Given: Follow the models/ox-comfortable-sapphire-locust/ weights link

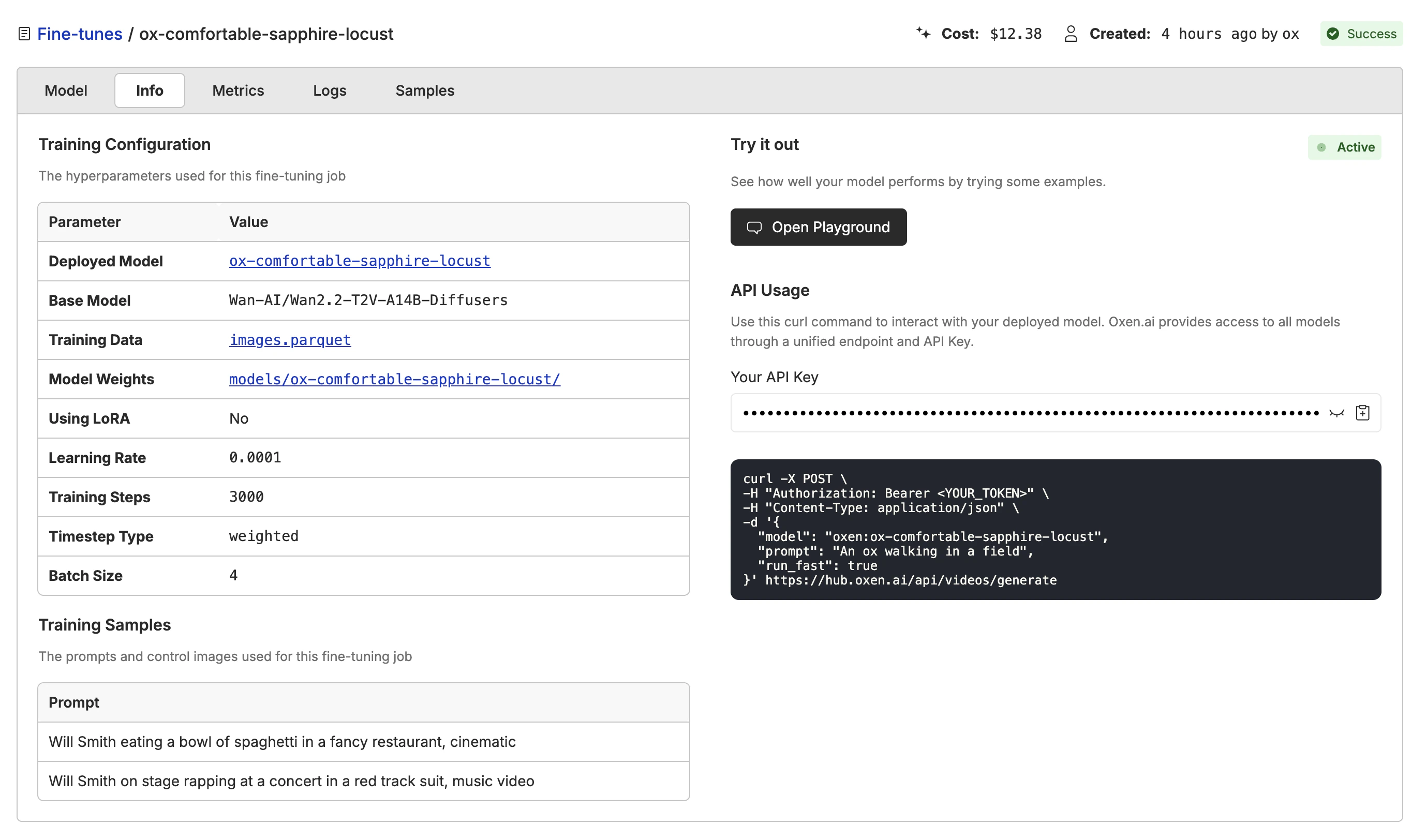Looking at the screenshot, I should (x=395, y=379).
